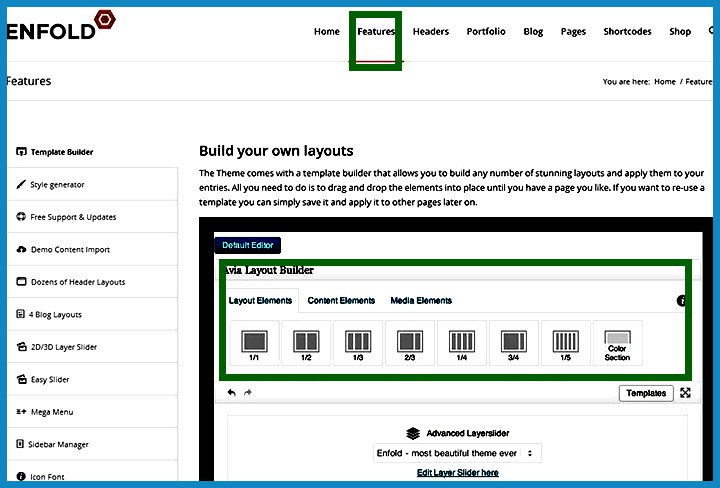Click the Home breadcrumb link
Screen dimensions: 720x488
(664, 82)
